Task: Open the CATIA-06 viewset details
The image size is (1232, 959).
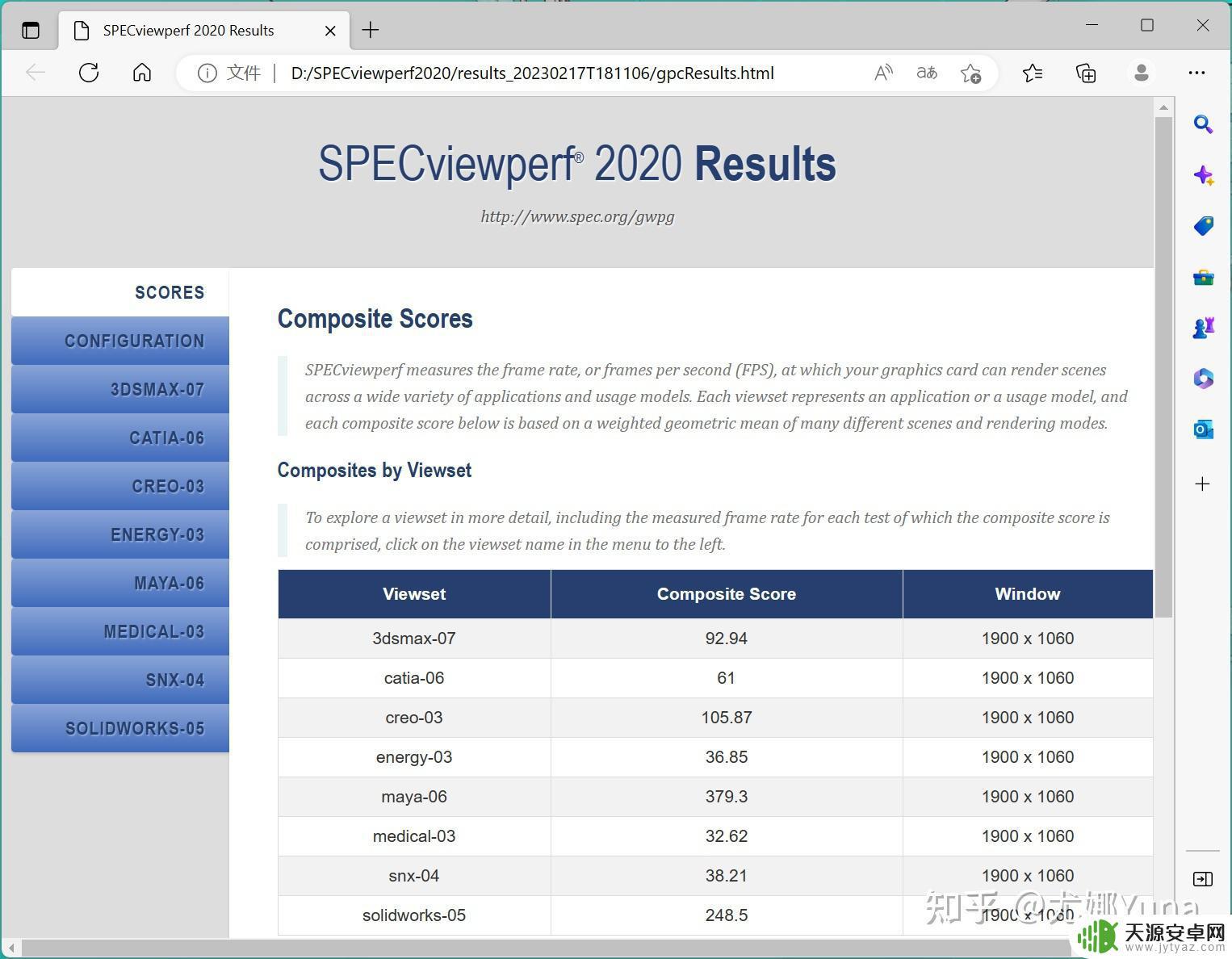Action: pyautogui.click(x=120, y=438)
